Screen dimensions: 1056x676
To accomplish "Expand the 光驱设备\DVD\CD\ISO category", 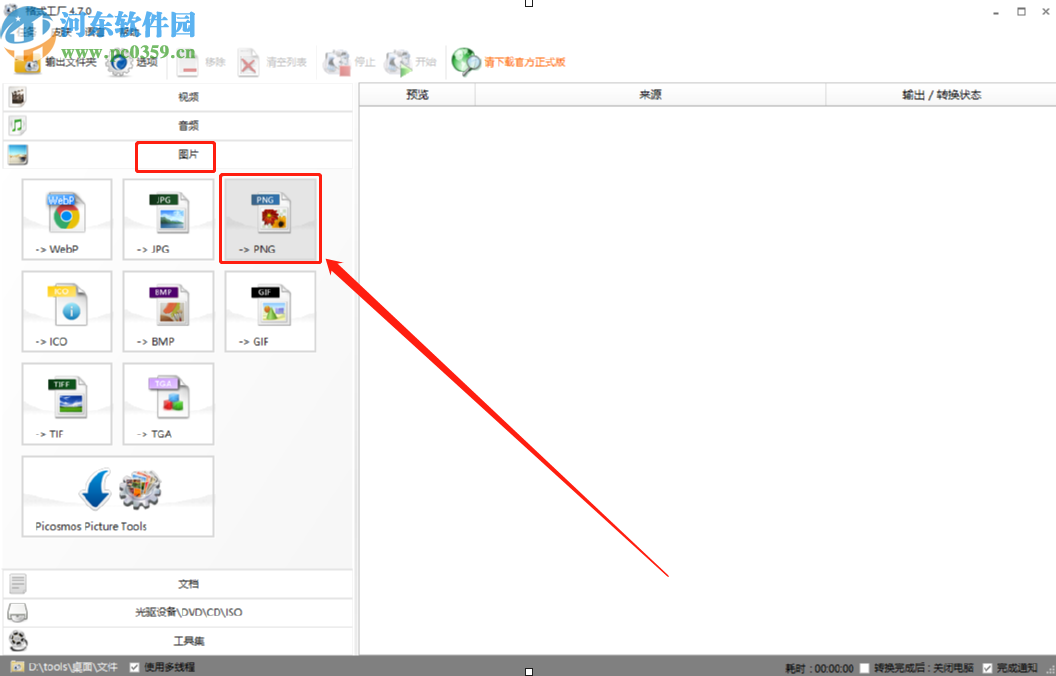I will pos(178,613).
